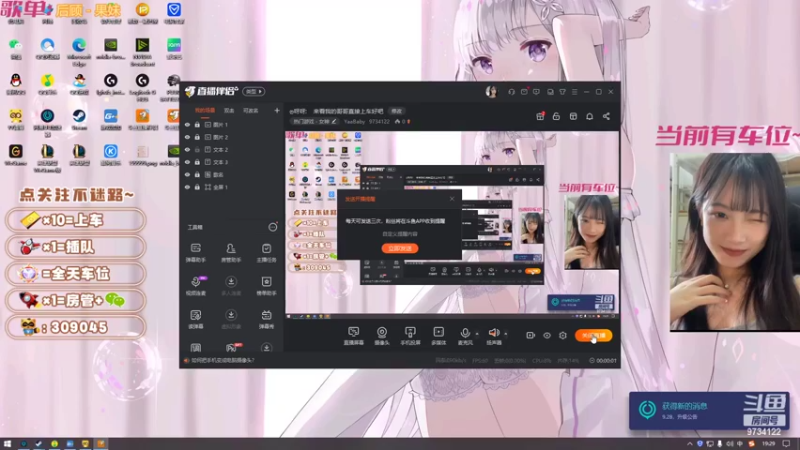This screenshot has height=450, width=800.
Task: Open settings gear in the bottom bar
Action: coord(563,336)
